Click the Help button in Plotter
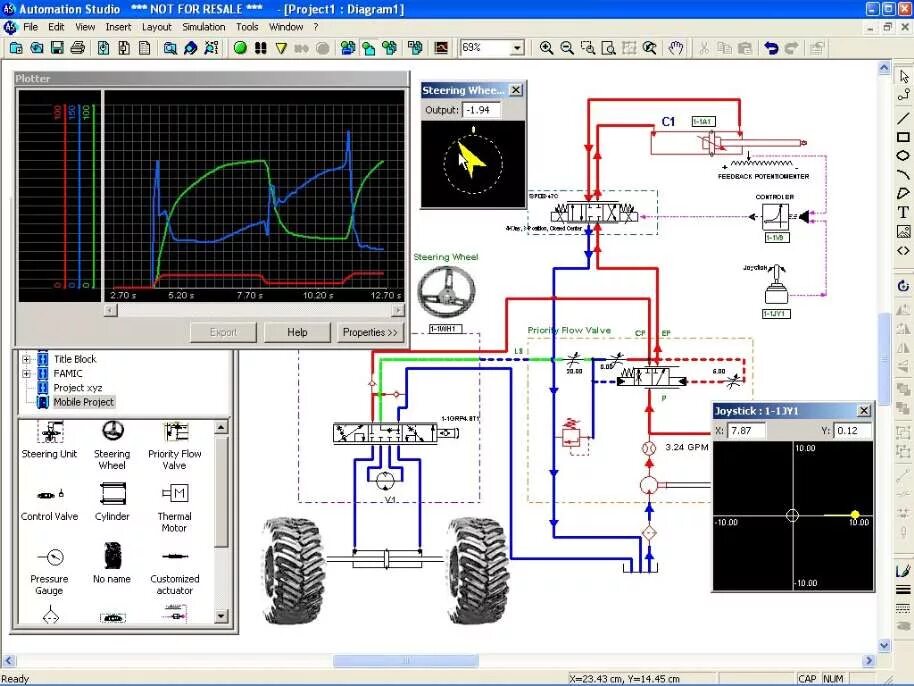Screen dimensions: 914x686 pyautogui.click(x=297, y=332)
